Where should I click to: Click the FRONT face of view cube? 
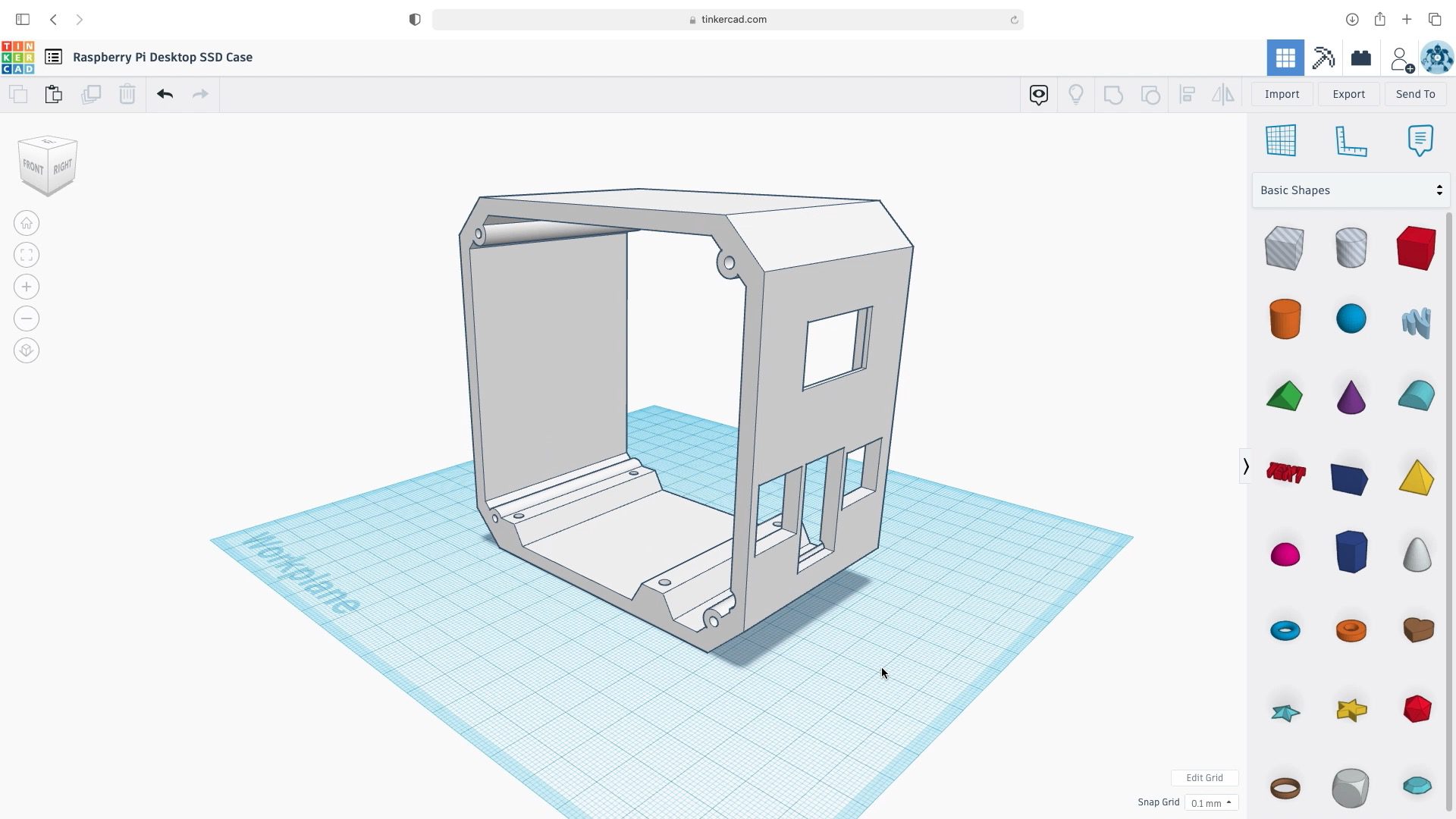pos(33,167)
